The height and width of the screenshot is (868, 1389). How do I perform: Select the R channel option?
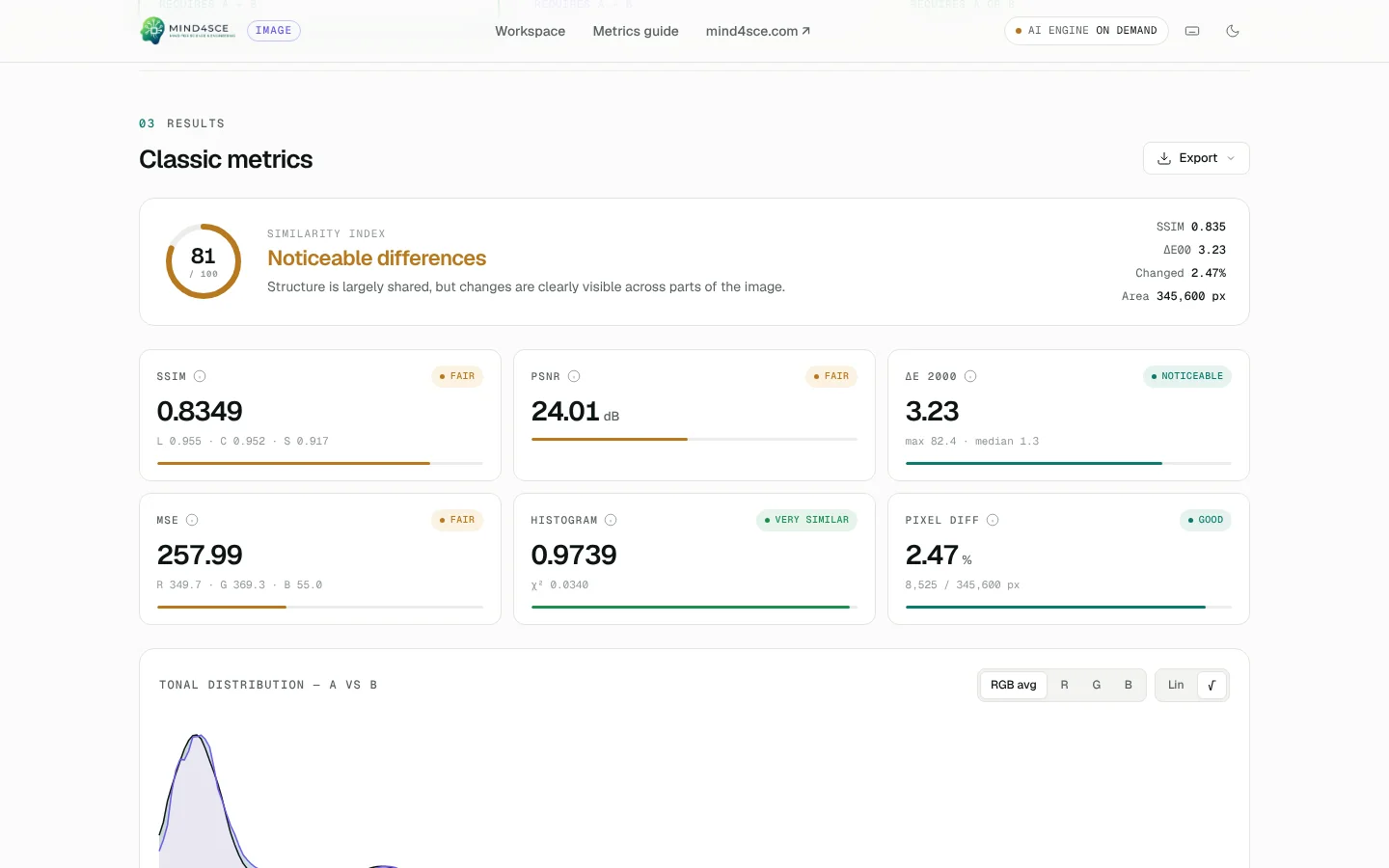(x=1065, y=685)
